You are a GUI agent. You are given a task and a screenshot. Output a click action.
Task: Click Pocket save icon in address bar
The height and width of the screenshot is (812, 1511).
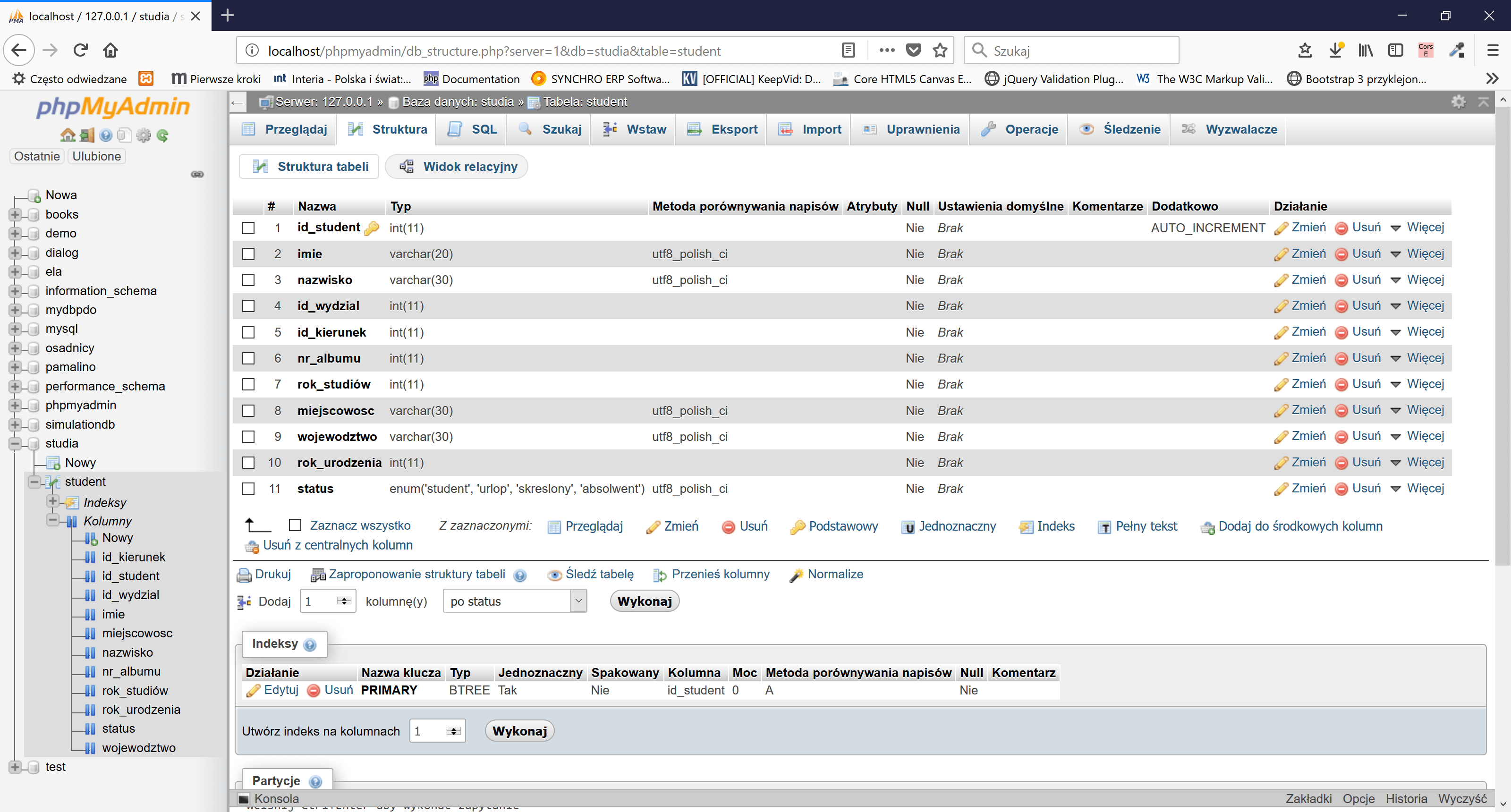coord(913,51)
